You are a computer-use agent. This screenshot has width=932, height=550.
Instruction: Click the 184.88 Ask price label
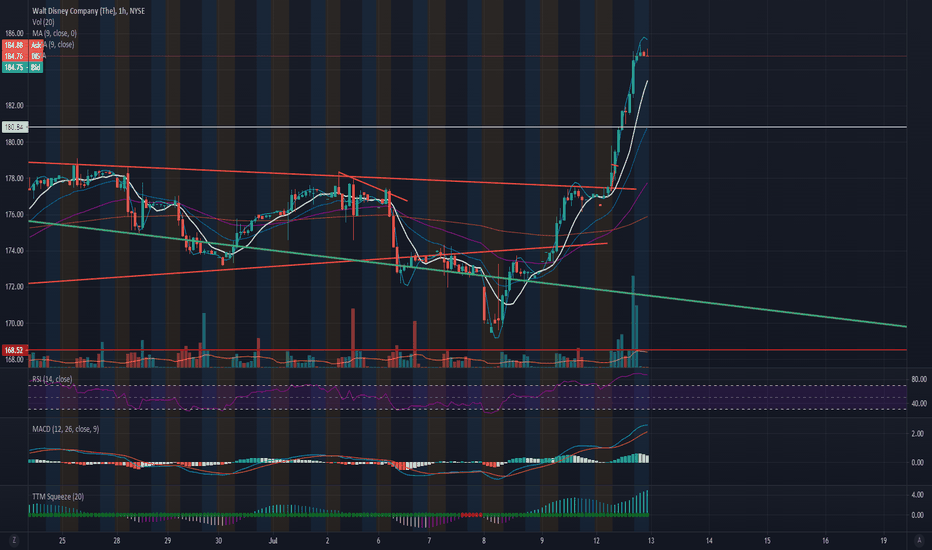tap(22, 45)
